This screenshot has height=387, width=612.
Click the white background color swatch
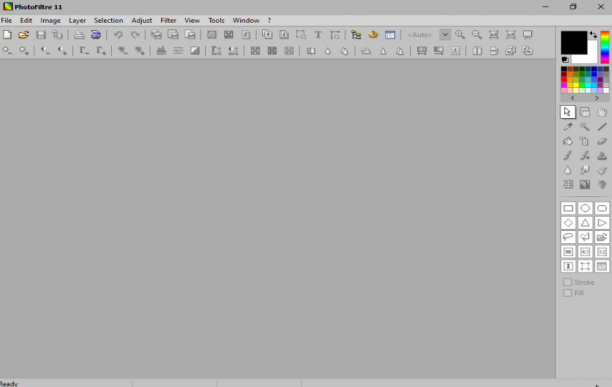592,58
